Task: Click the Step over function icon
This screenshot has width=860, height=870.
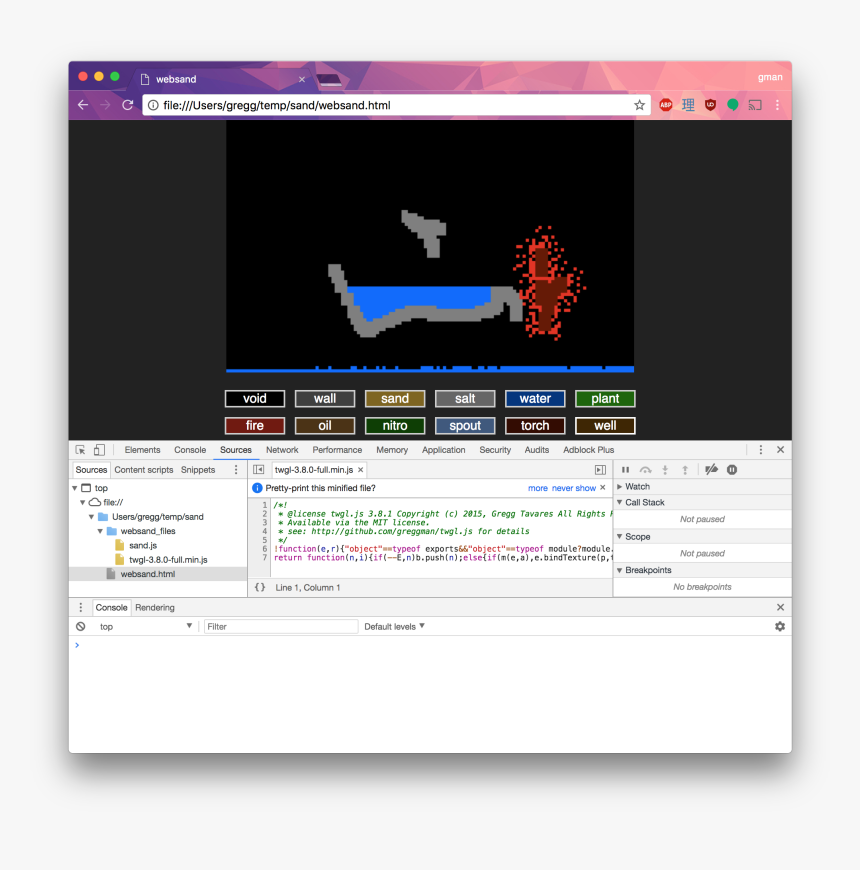Action: (645, 470)
